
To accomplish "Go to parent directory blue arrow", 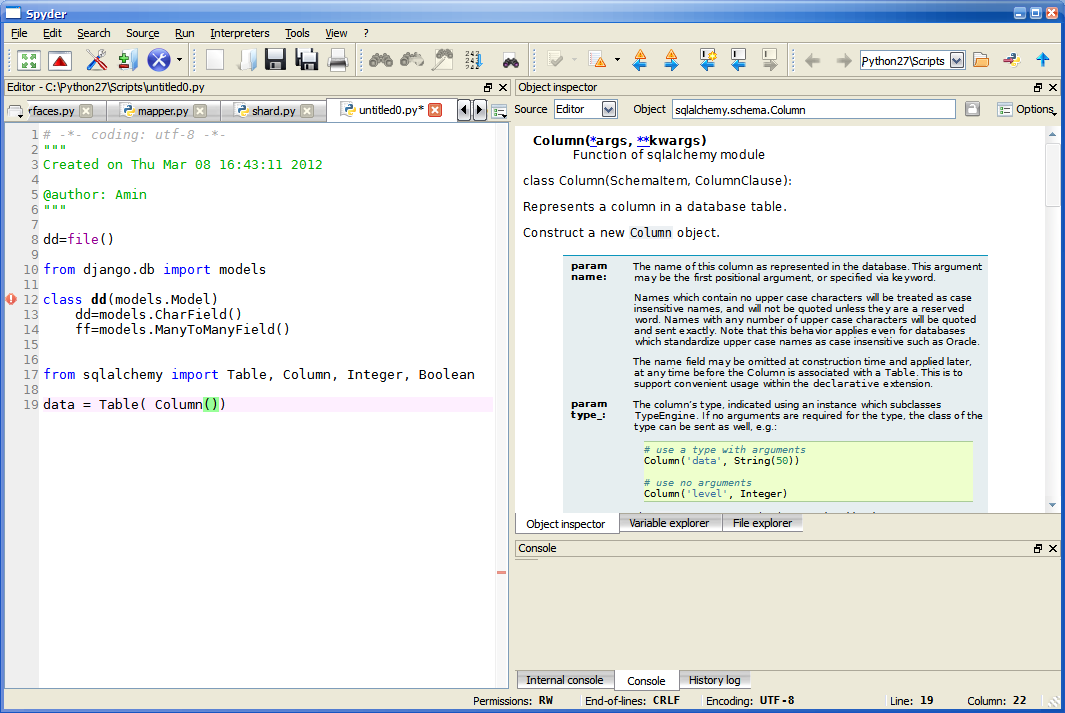I will coord(1042,60).
